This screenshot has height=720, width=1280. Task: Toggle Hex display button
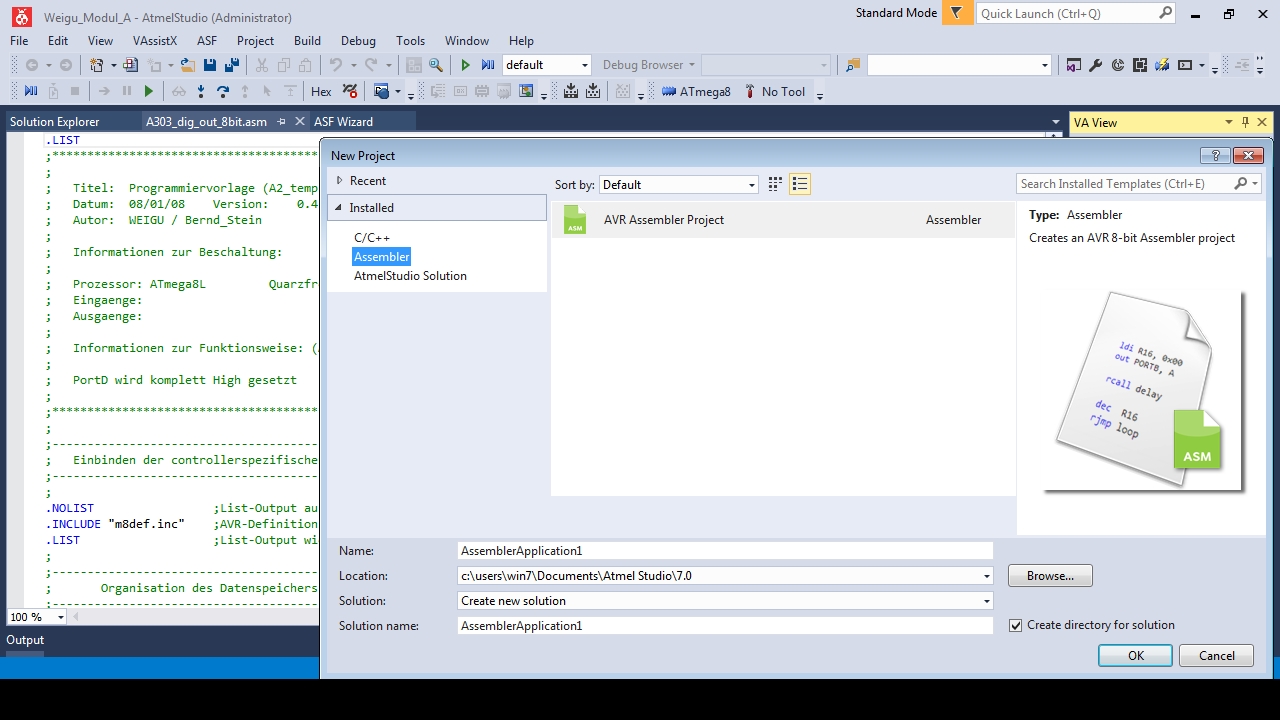pos(321,91)
